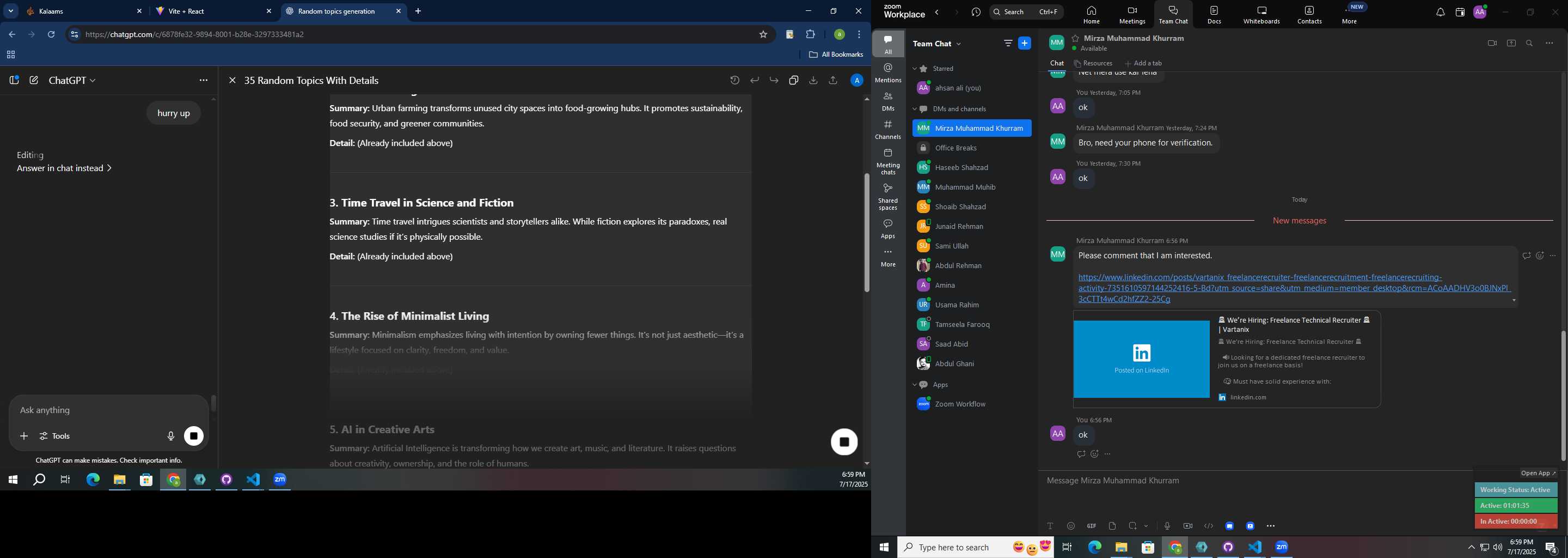Screen dimensions: 1568x558
Task: Collapse DMs and channels section
Action: [x=914, y=109]
